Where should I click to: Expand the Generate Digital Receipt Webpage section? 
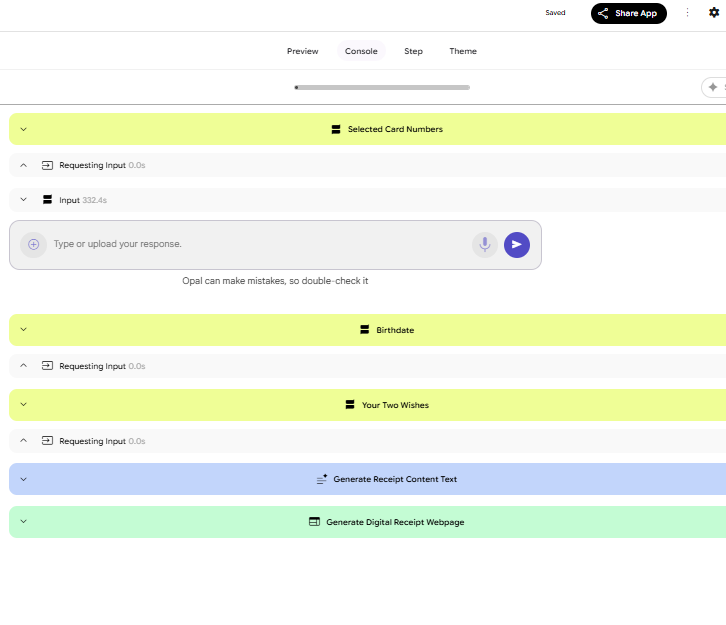[24, 522]
